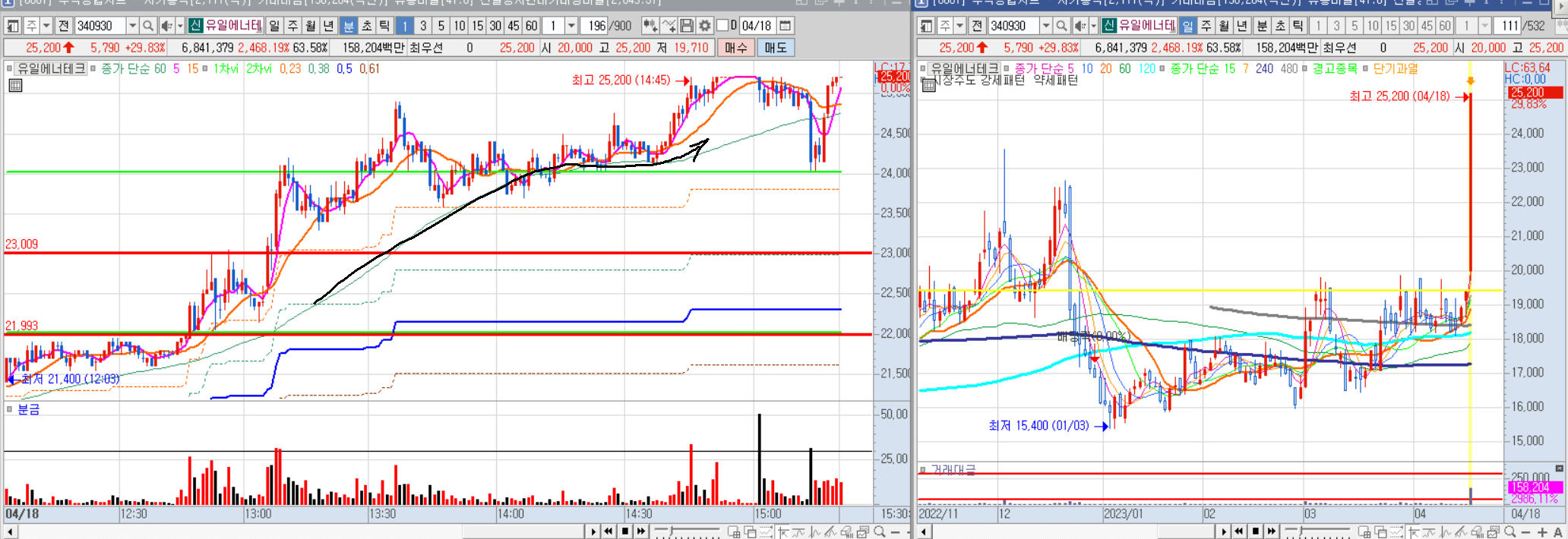
Task: Click the blue 매도 (sell) button
Action: tap(776, 48)
